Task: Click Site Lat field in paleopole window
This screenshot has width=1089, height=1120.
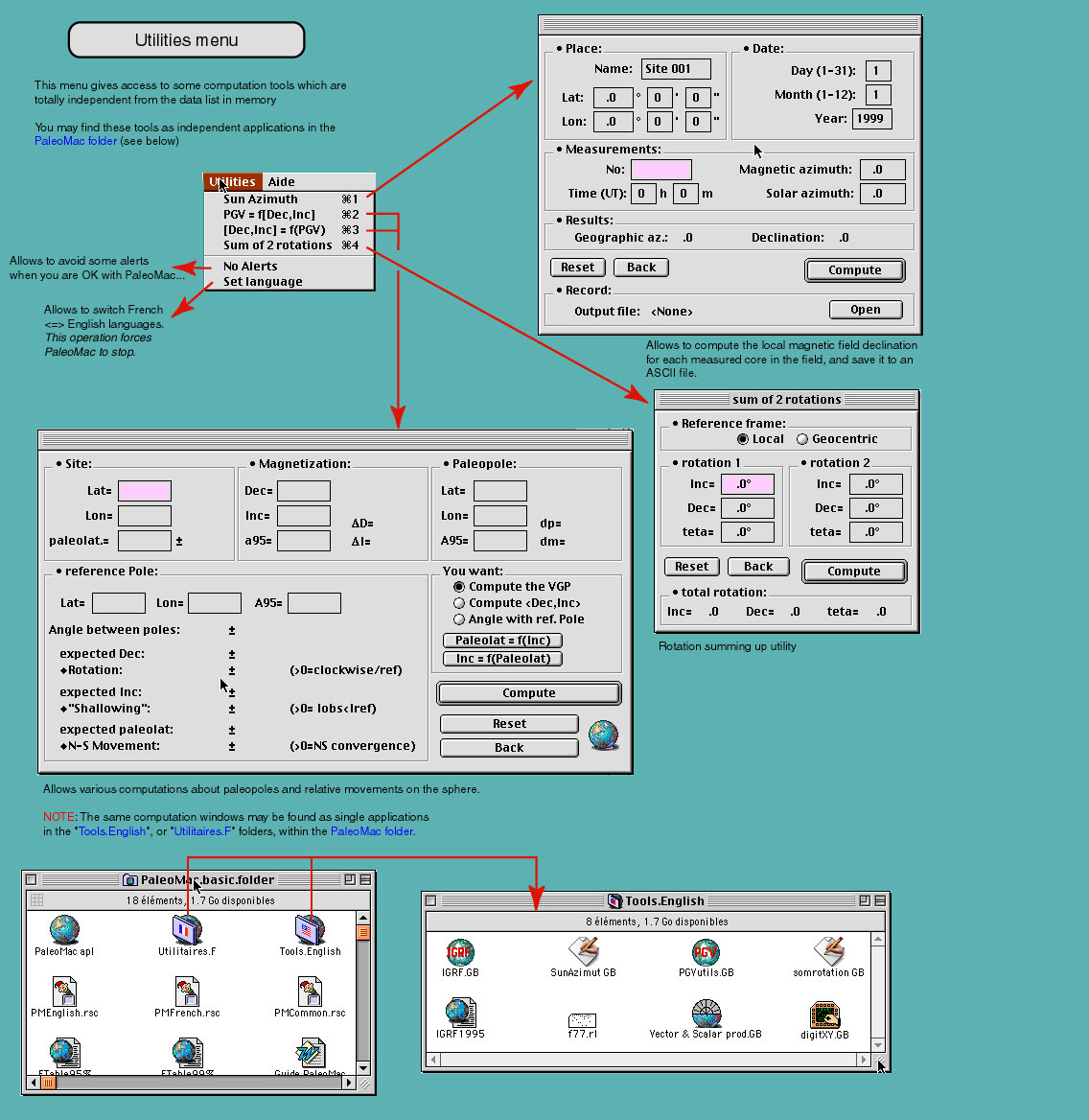Action: 144,491
